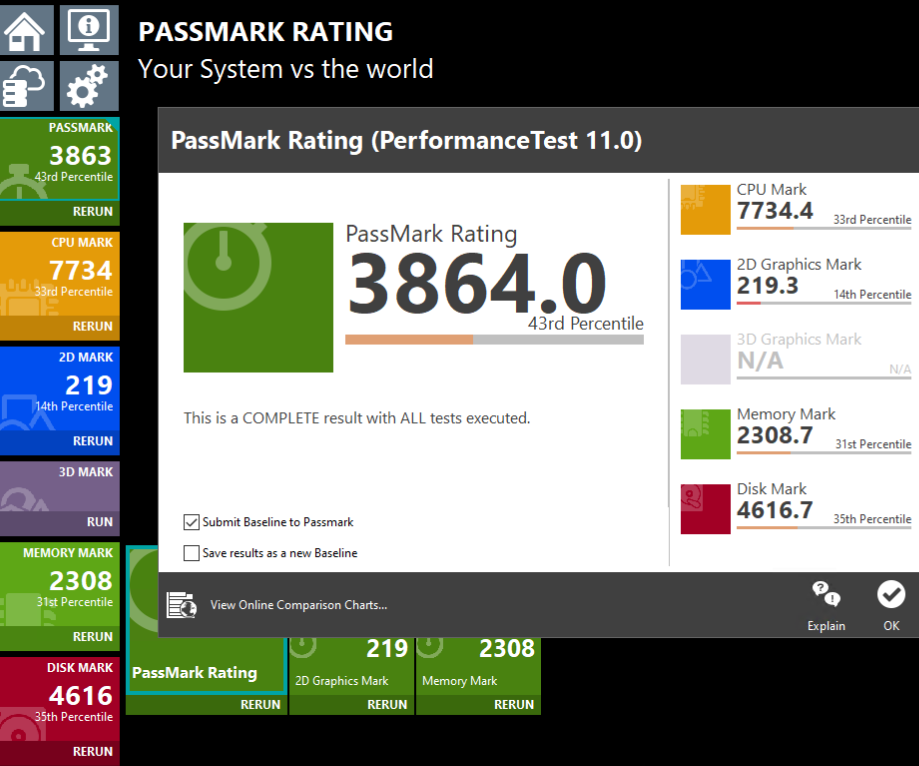Click the CPU Mark 7734.4 value

tap(775, 211)
